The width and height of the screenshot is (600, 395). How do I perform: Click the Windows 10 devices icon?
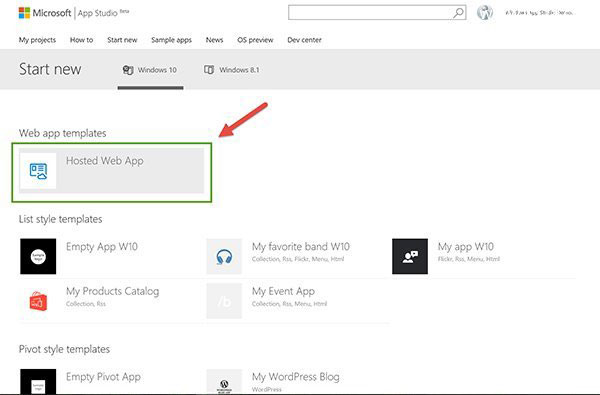click(128, 70)
